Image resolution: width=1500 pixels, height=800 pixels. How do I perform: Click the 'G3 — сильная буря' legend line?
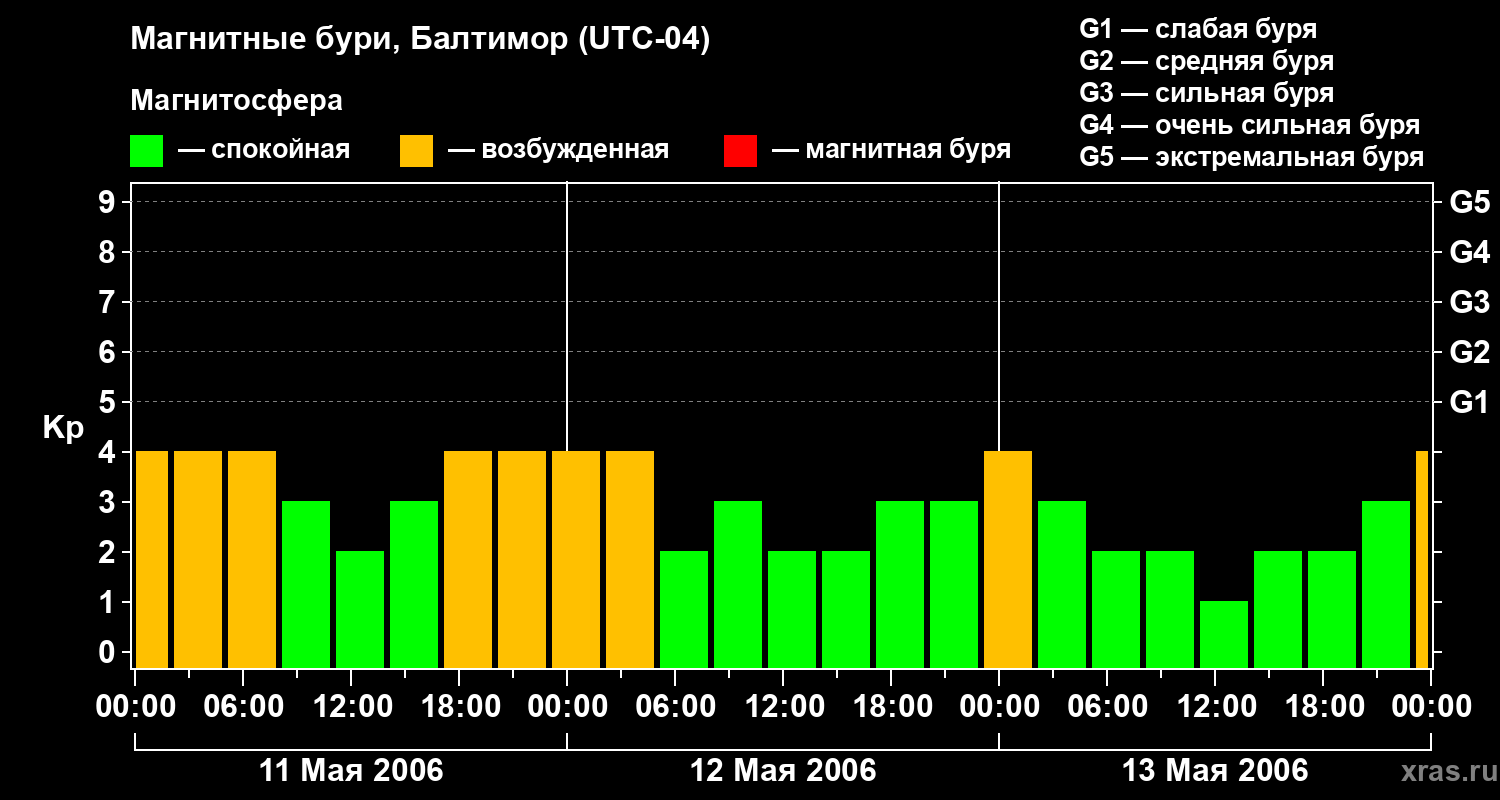click(x=1206, y=94)
